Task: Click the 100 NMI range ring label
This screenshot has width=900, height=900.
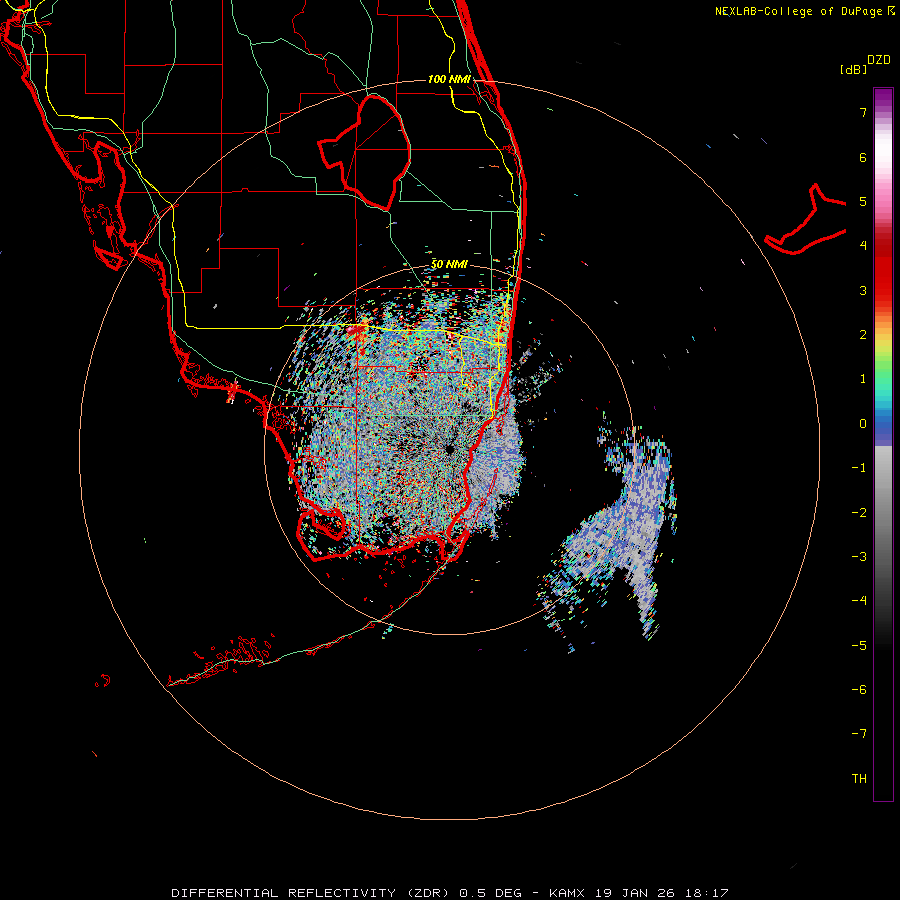Action: tap(449, 79)
